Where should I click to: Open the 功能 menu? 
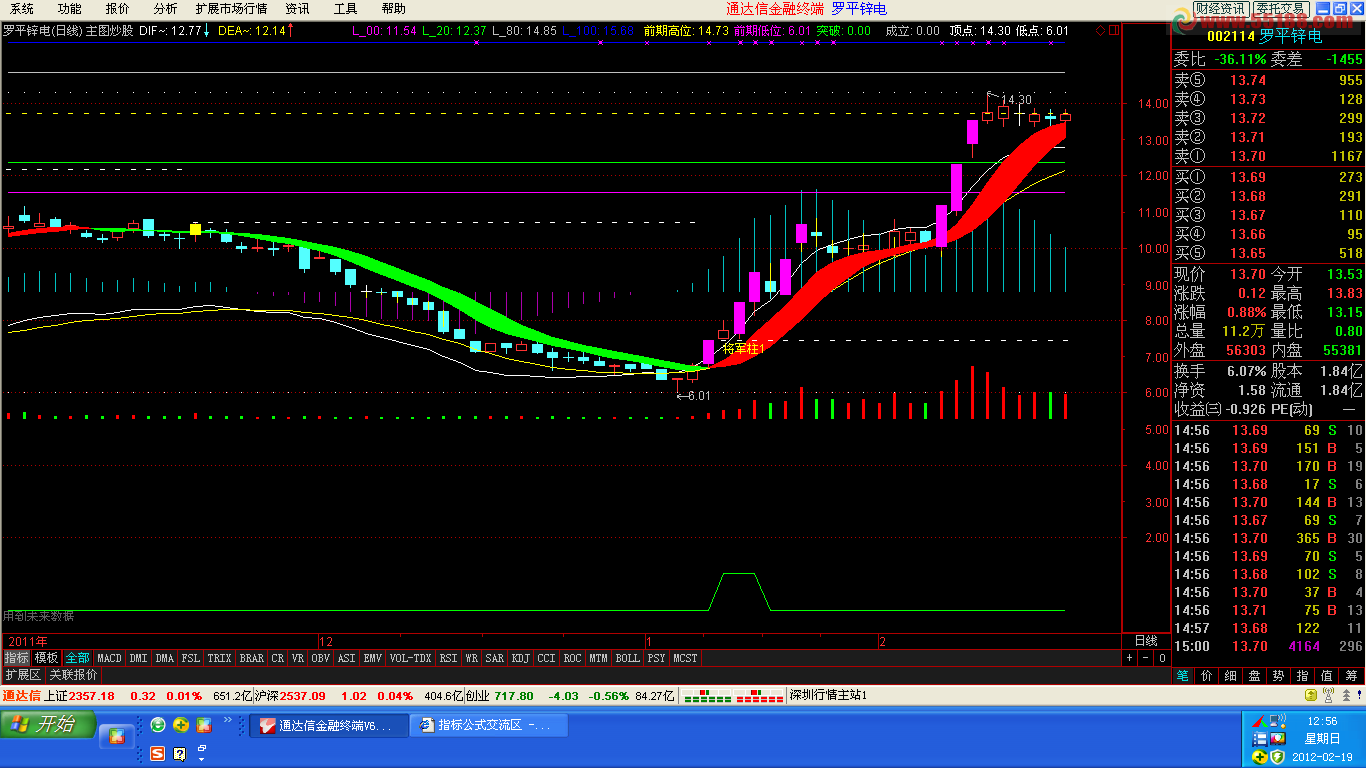pyautogui.click(x=69, y=9)
